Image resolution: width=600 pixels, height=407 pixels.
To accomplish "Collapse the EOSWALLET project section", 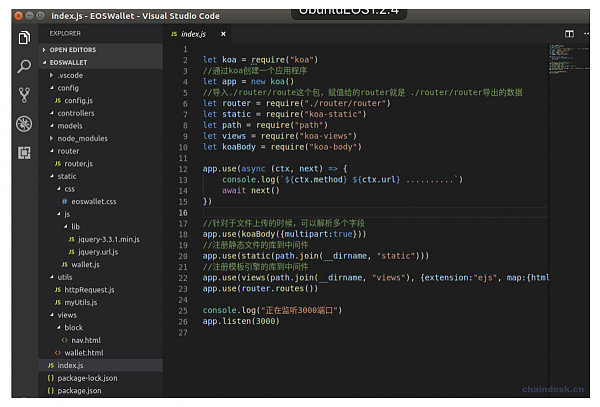I will coord(101,62).
